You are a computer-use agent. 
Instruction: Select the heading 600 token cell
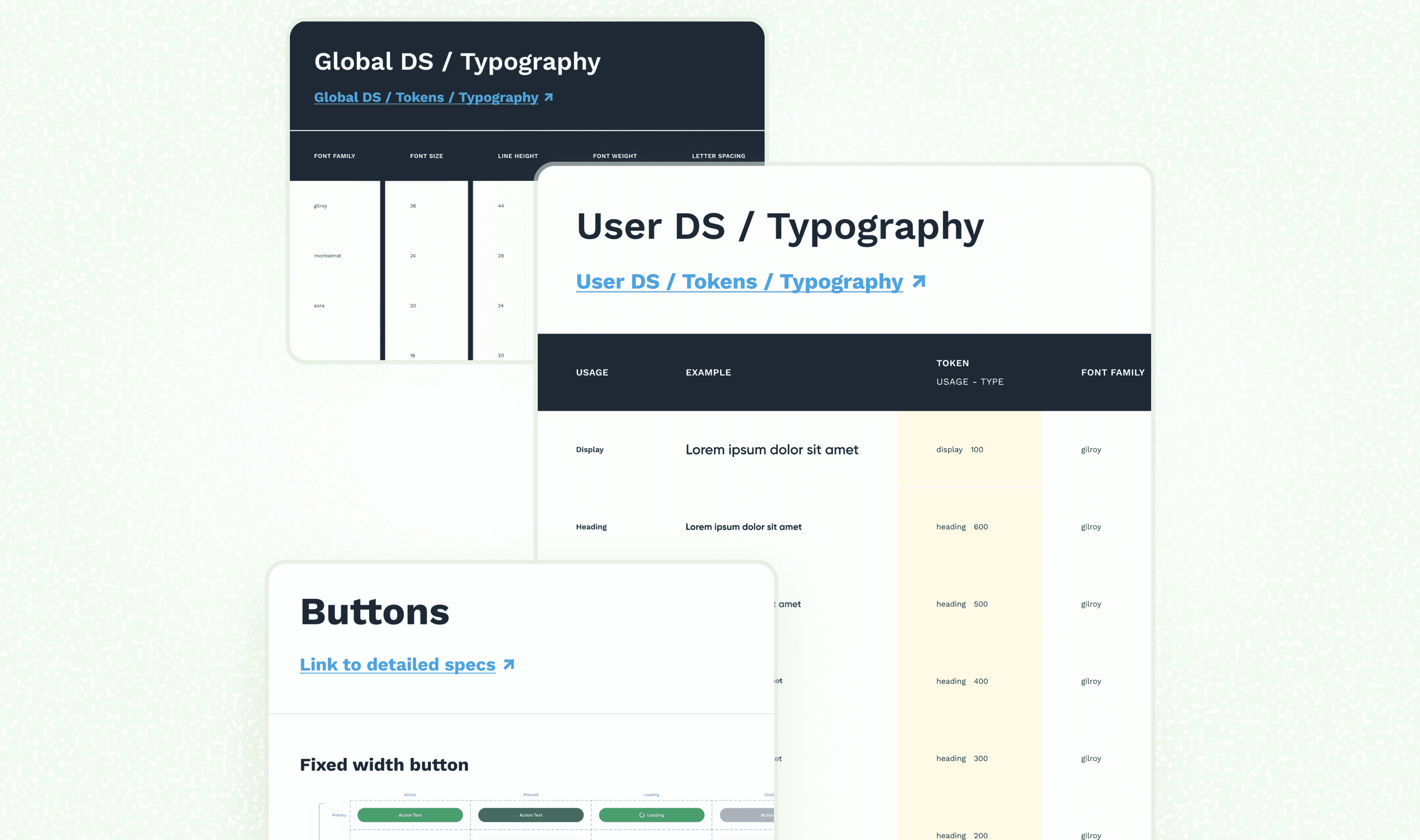tap(961, 526)
